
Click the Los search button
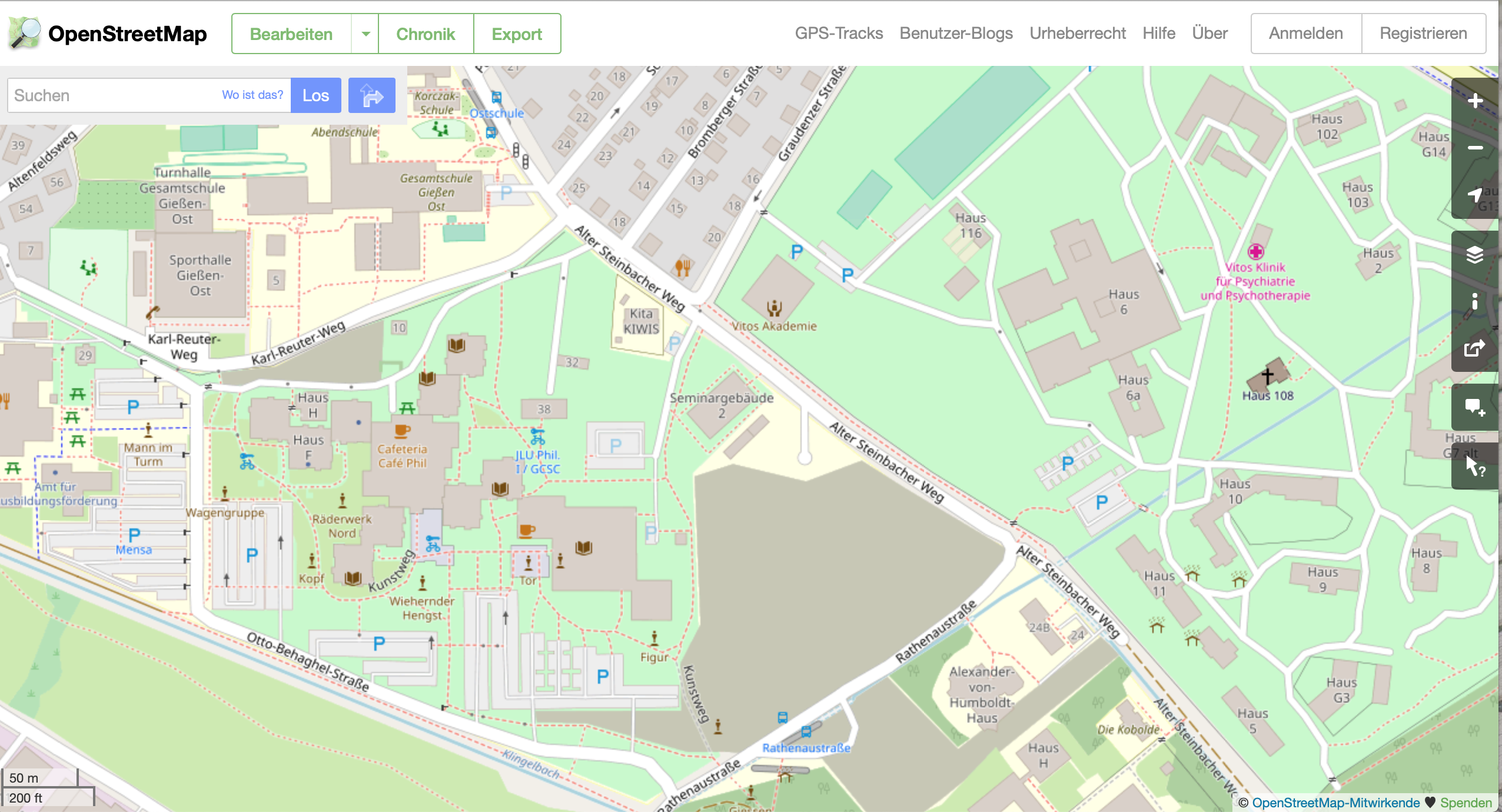click(x=315, y=95)
